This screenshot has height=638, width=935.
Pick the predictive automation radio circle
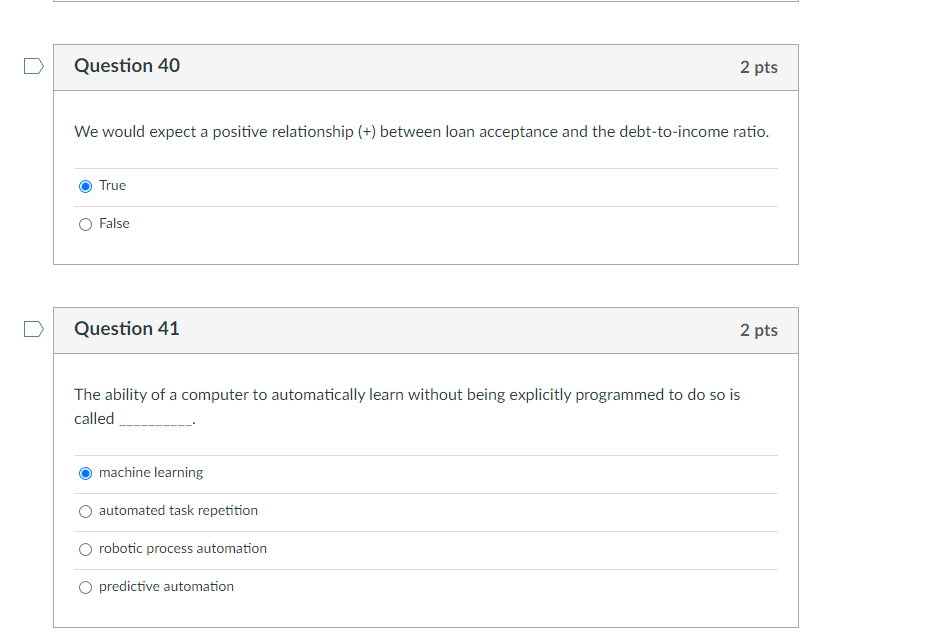coord(85,587)
